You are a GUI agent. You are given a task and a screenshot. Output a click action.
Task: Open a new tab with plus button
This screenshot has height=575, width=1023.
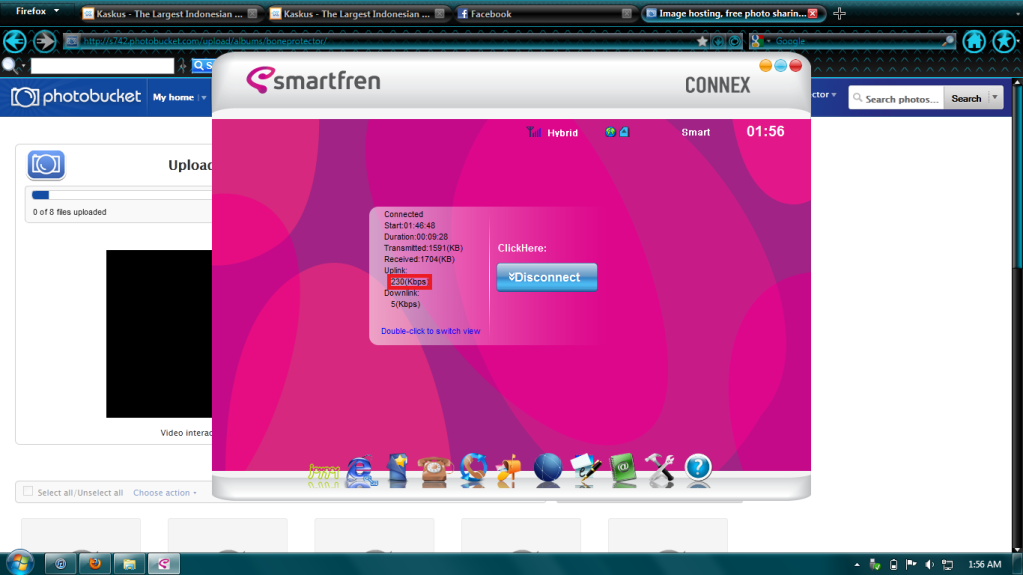840,14
